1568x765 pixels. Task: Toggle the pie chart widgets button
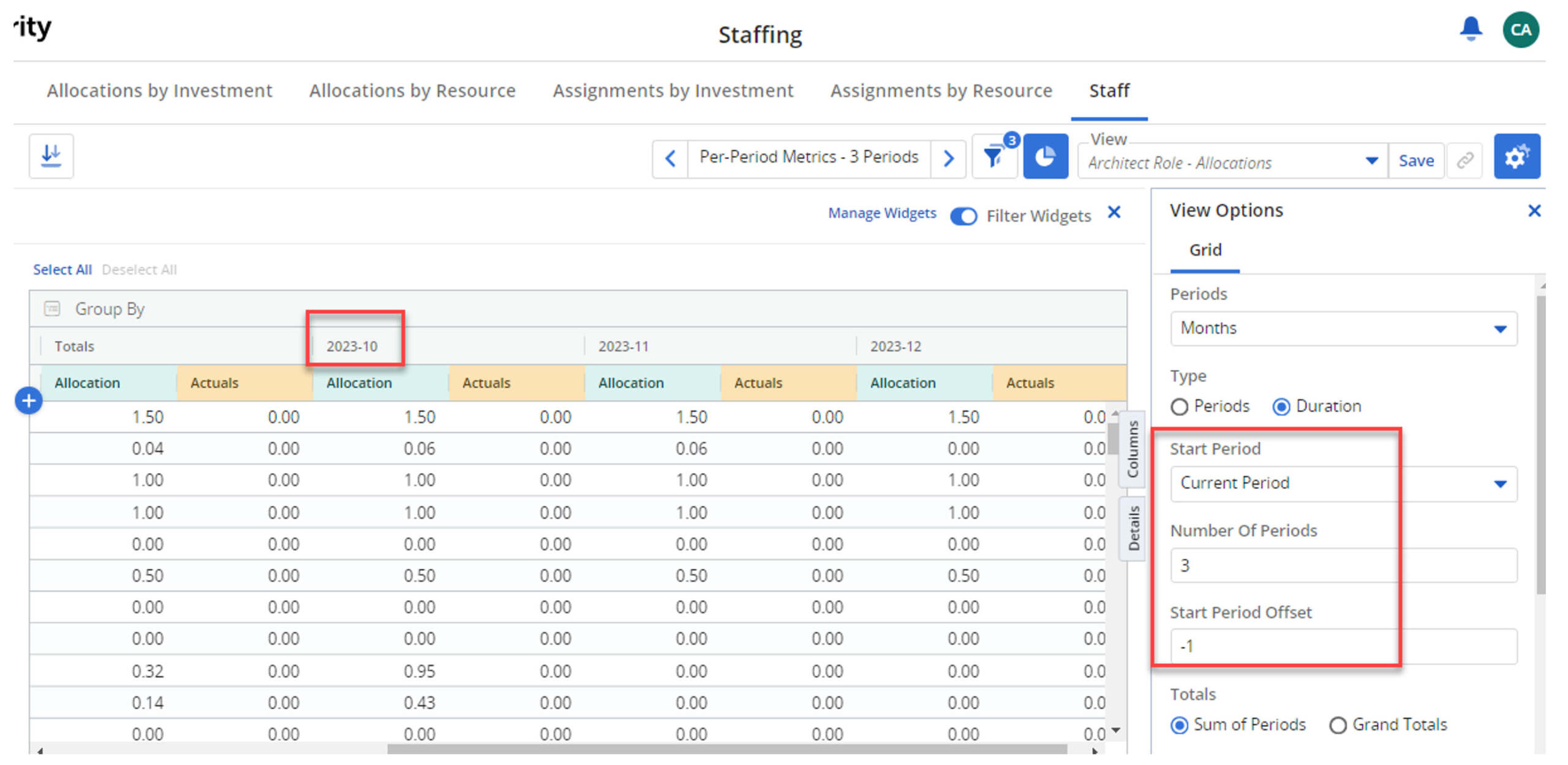coord(1046,157)
